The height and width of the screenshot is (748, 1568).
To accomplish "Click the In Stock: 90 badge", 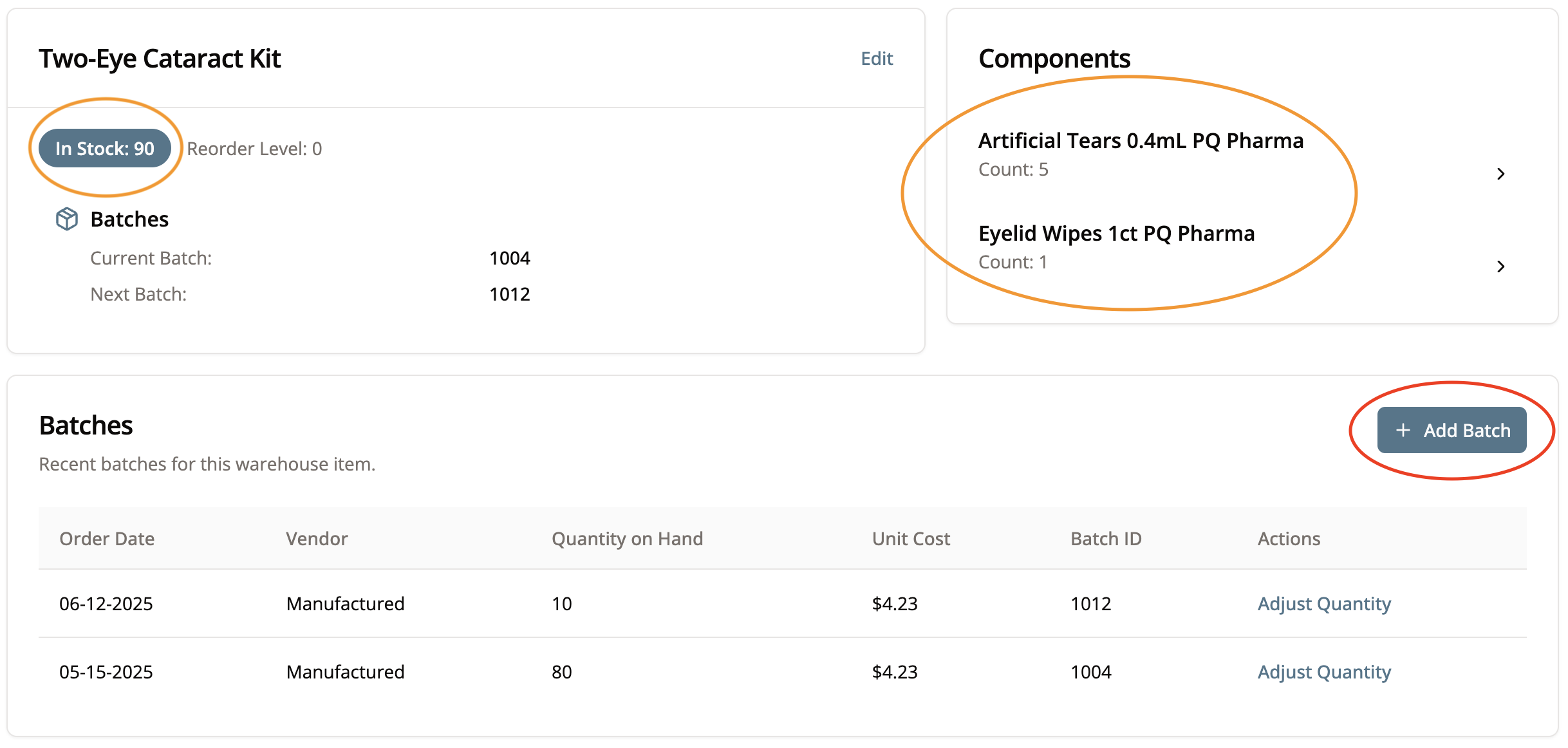I will [x=105, y=149].
